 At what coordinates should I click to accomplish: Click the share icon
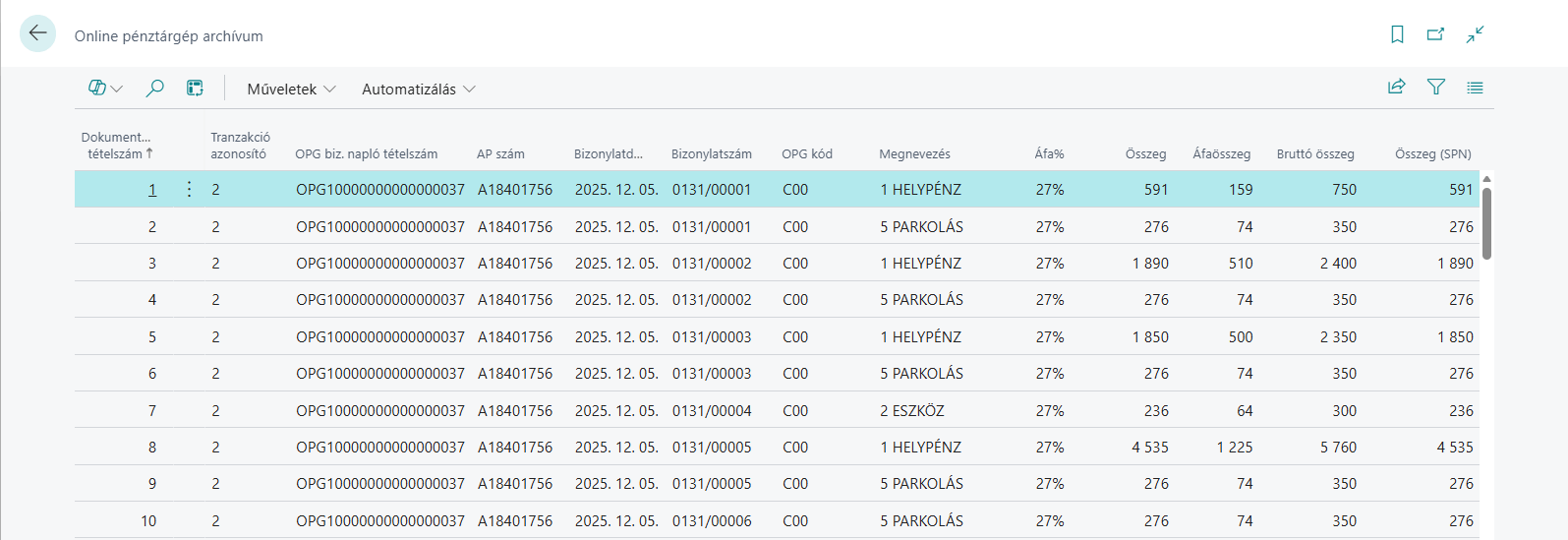click(1396, 88)
